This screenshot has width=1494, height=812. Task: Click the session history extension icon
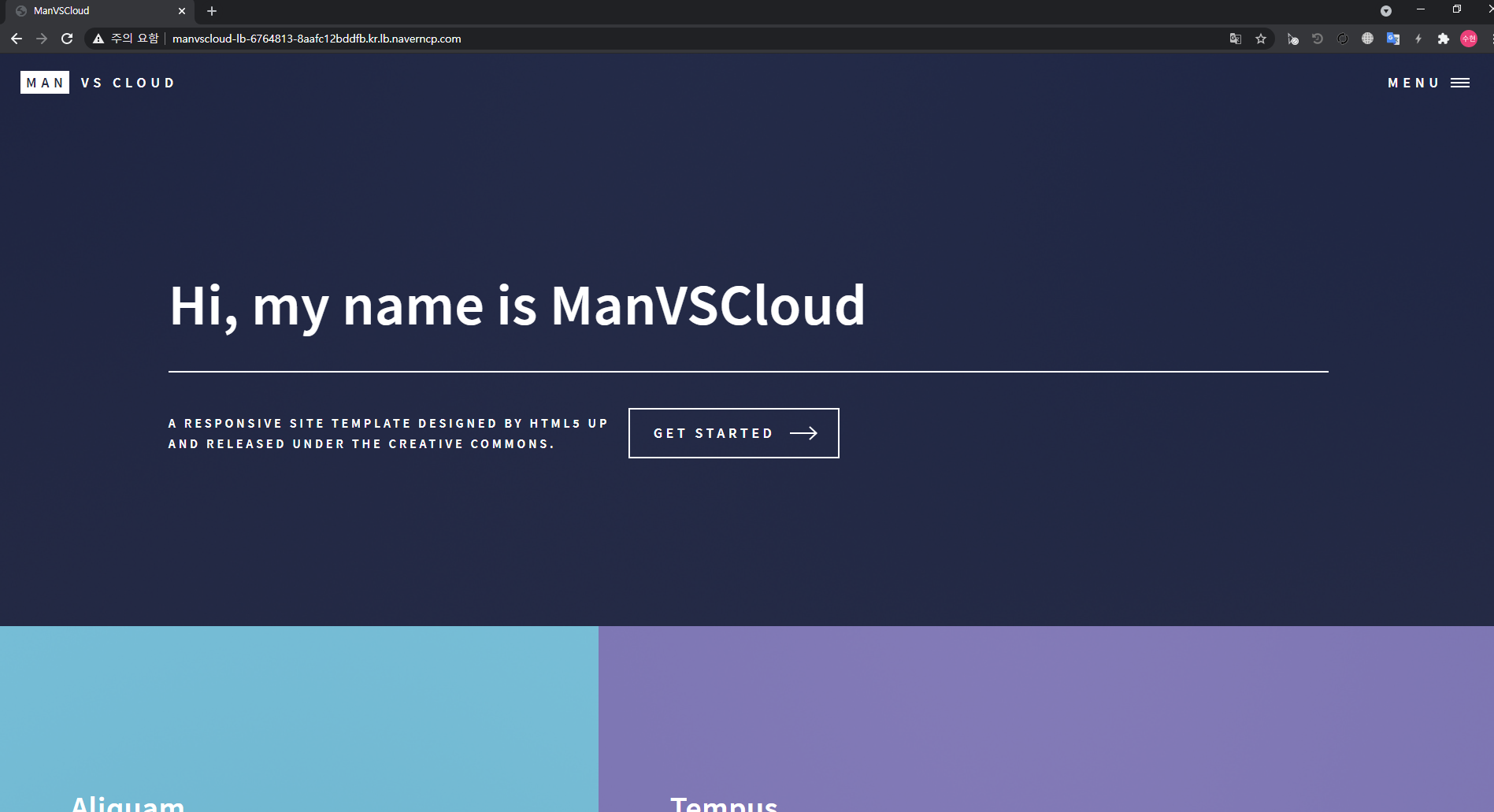coord(1317,38)
